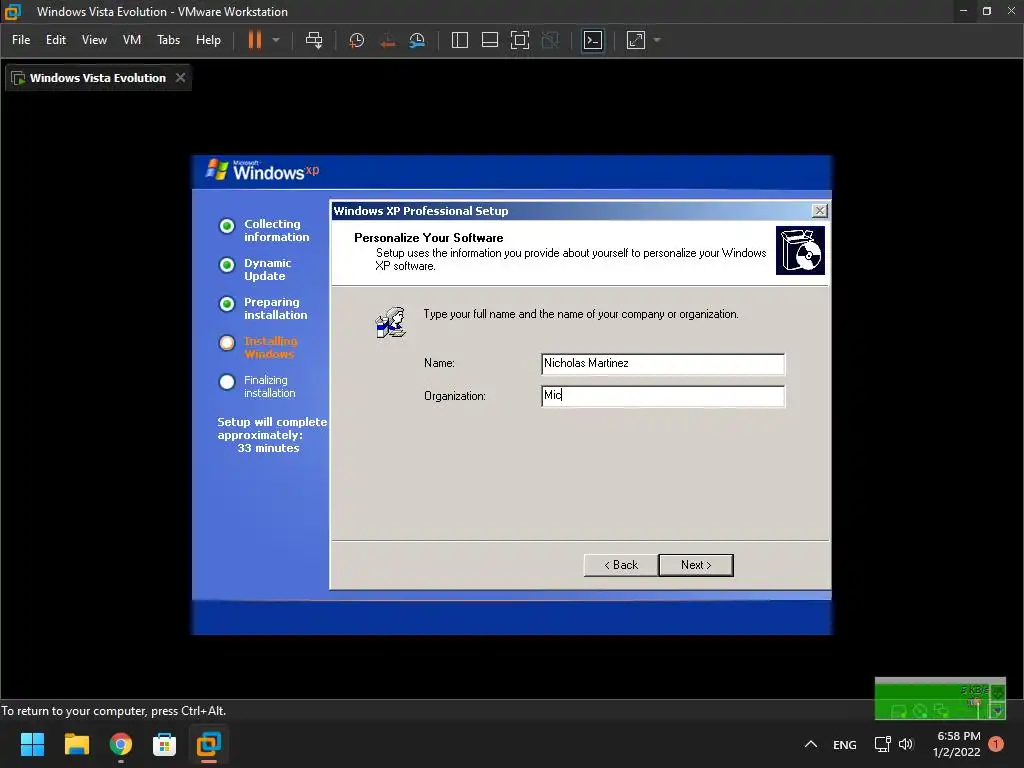
Task: Open the Tabs menu
Action: [x=168, y=40]
